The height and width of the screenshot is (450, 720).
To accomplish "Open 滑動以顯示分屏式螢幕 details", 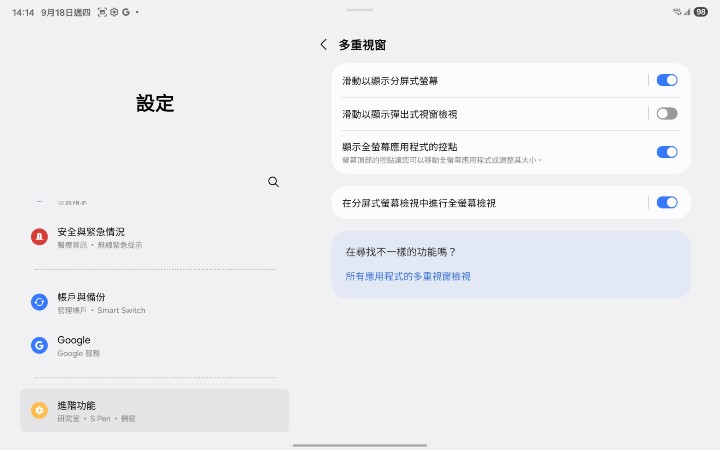I will 489,80.
